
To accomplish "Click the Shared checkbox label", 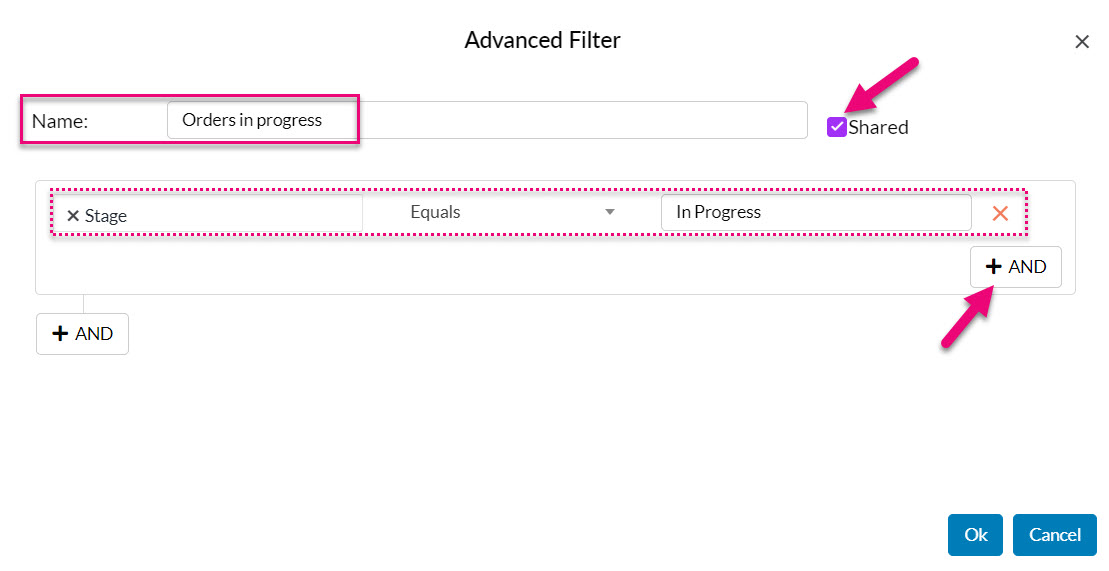I will coord(878,127).
